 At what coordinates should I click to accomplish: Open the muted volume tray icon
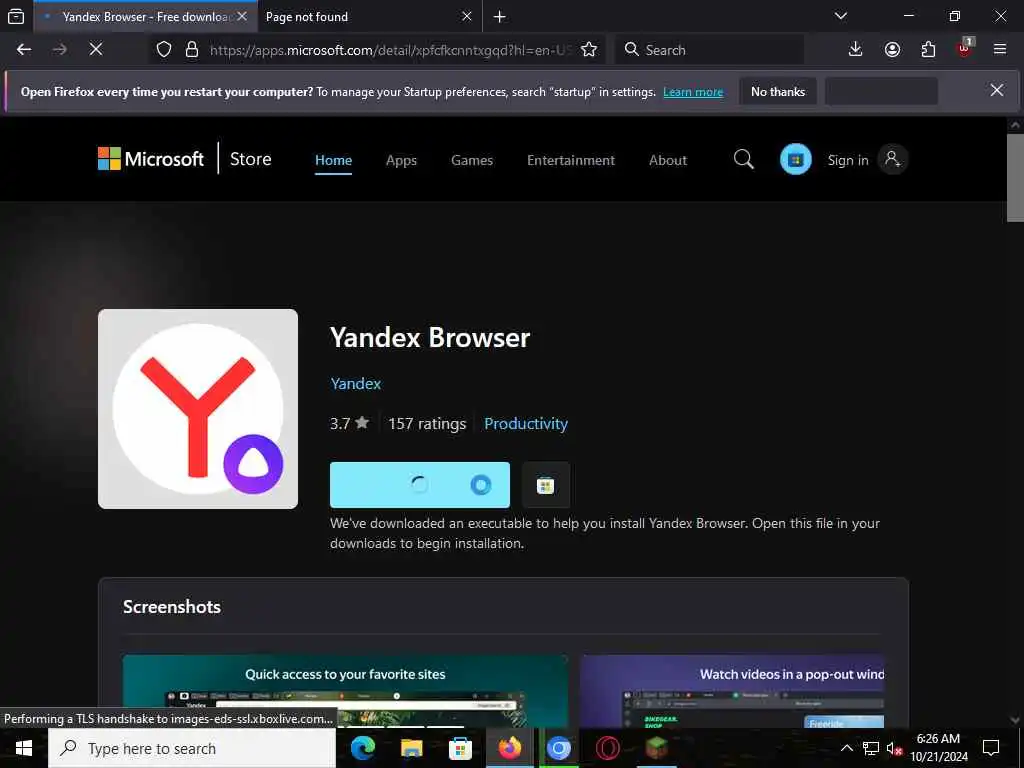point(895,748)
